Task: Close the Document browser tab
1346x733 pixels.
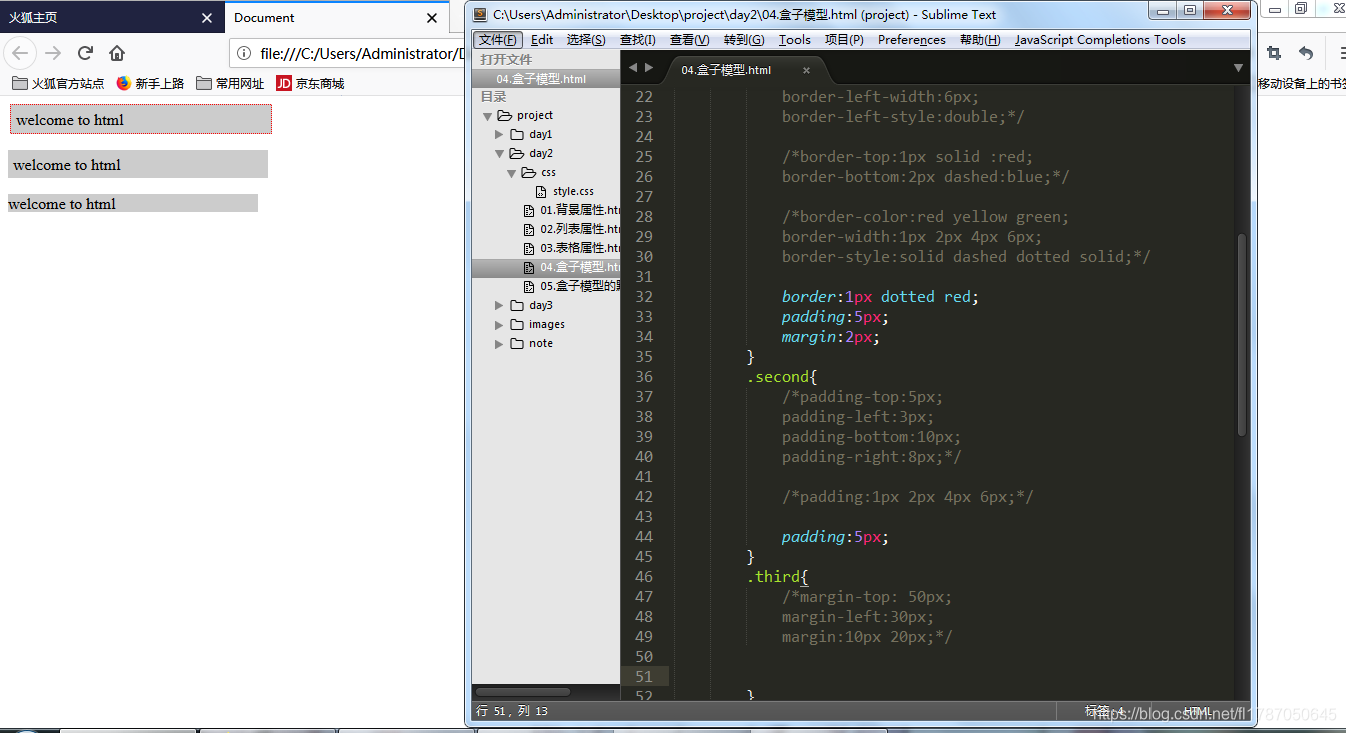Action: tap(432, 18)
